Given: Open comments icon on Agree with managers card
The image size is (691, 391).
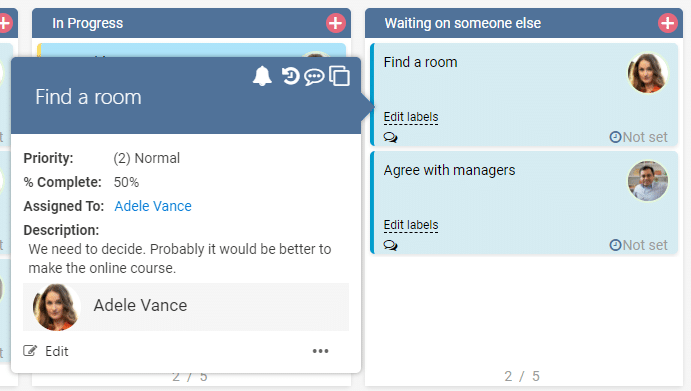Looking at the screenshot, I should [x=390, y=245].
